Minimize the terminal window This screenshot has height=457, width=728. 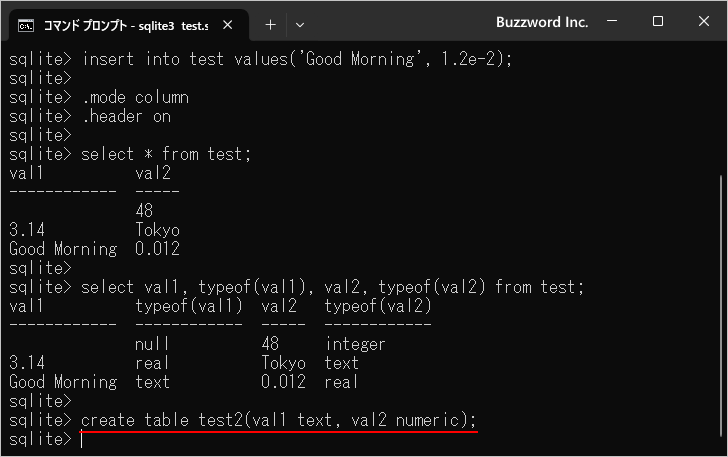click(x=611, y=21)
